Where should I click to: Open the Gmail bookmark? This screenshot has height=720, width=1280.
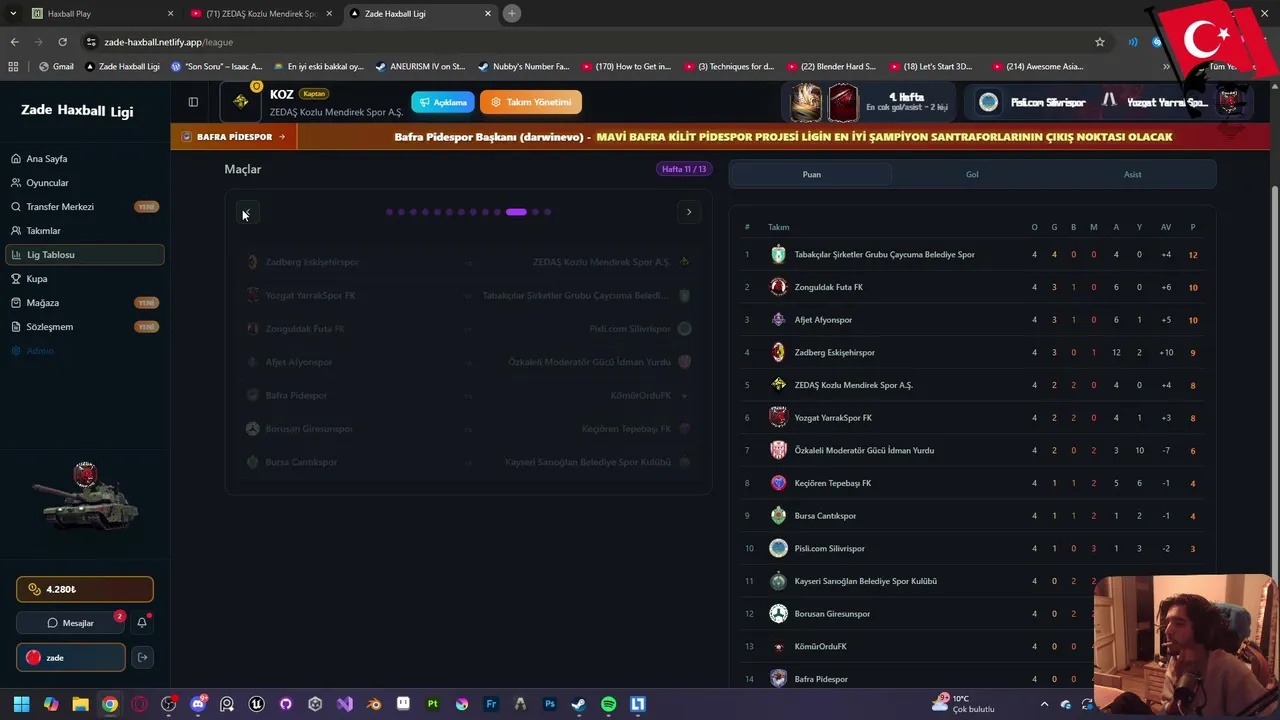pos(56,67)
